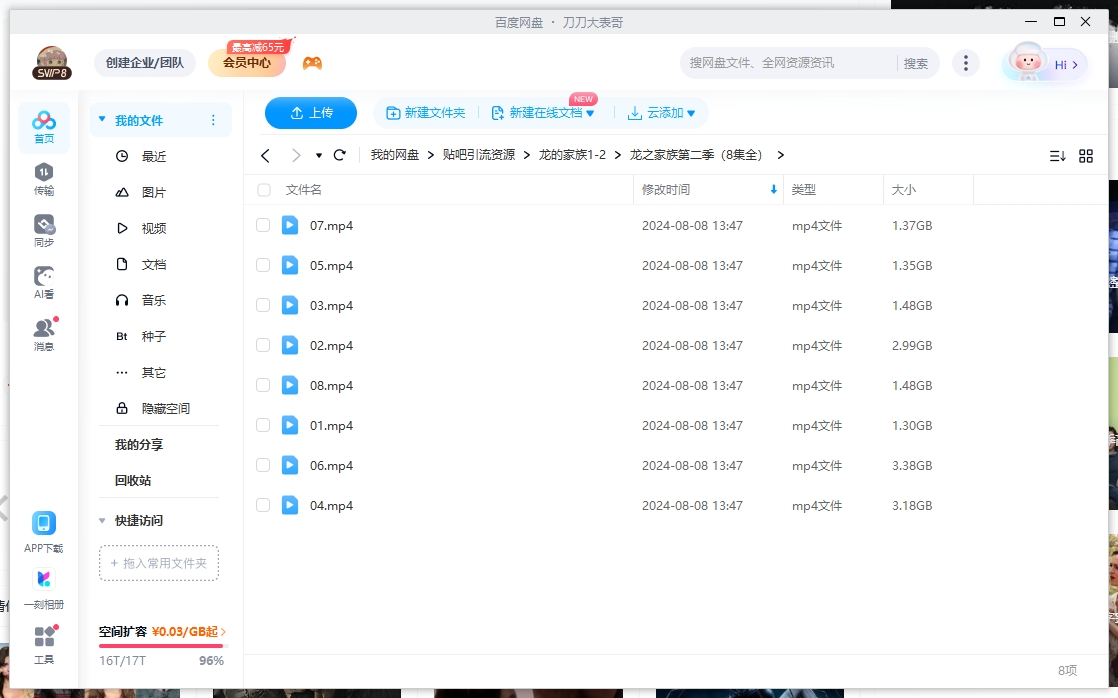
Task: Click the 上传 upload button
Action: (x=311, y=113)
